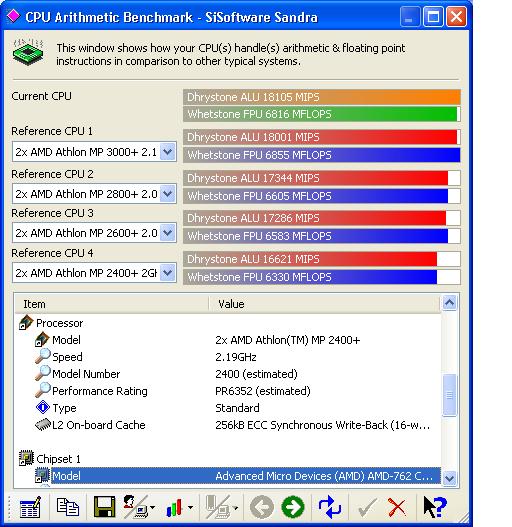Click the Whetstone FPU 6855 MFLOPS bar
512x527 pixels.
[322, 155]
